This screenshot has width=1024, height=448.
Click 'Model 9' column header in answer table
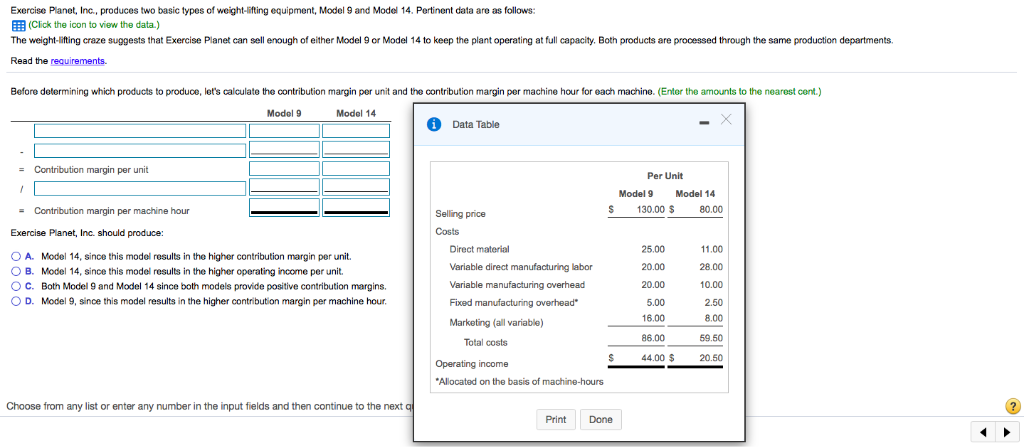tap(284, 113)
